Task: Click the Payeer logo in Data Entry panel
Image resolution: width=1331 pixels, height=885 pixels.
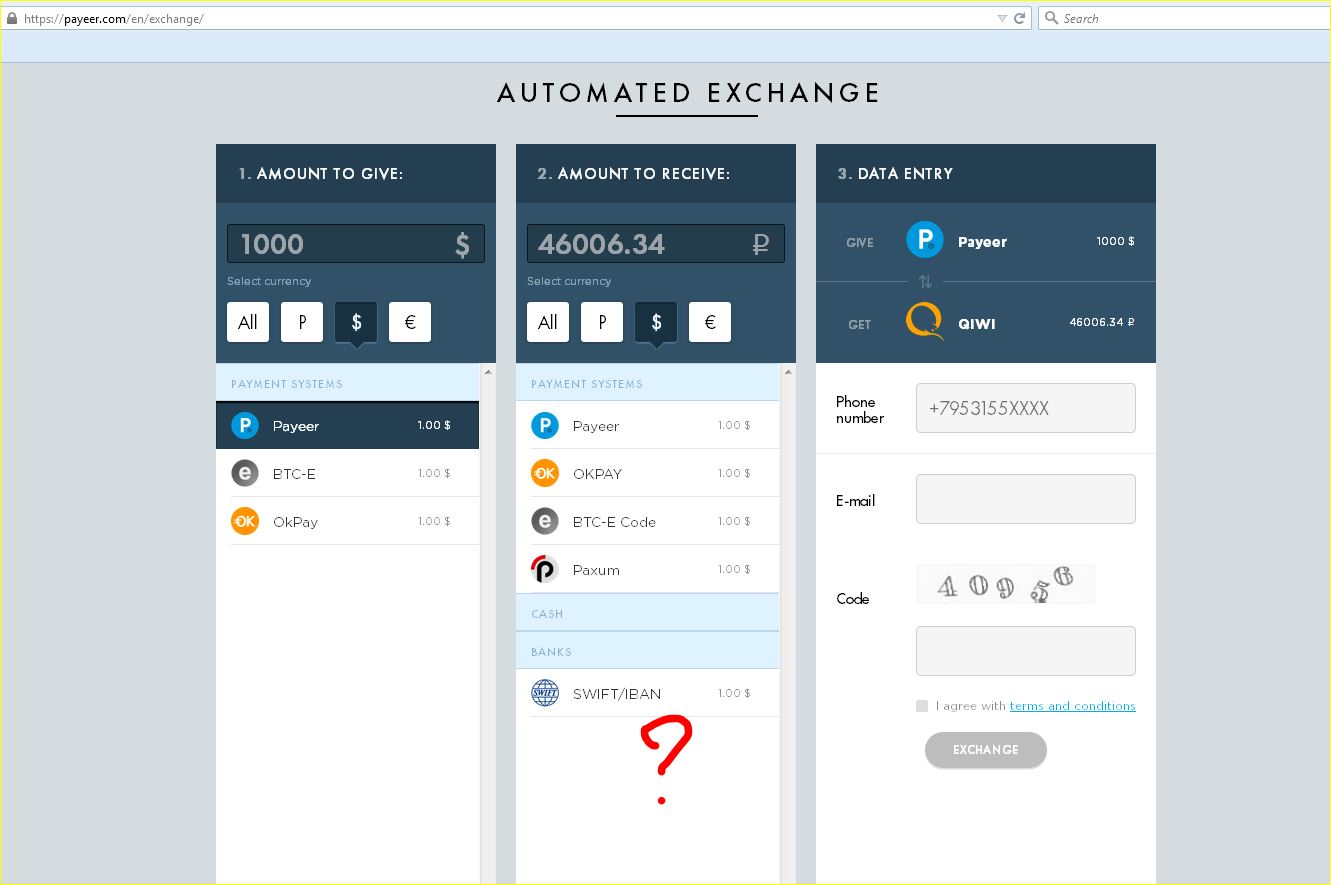Action: [925, 241]
